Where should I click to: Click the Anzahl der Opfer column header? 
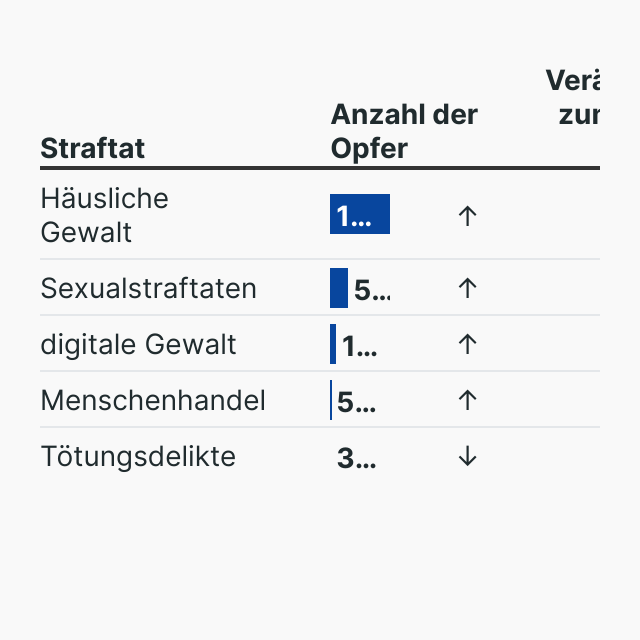[403, 131]
